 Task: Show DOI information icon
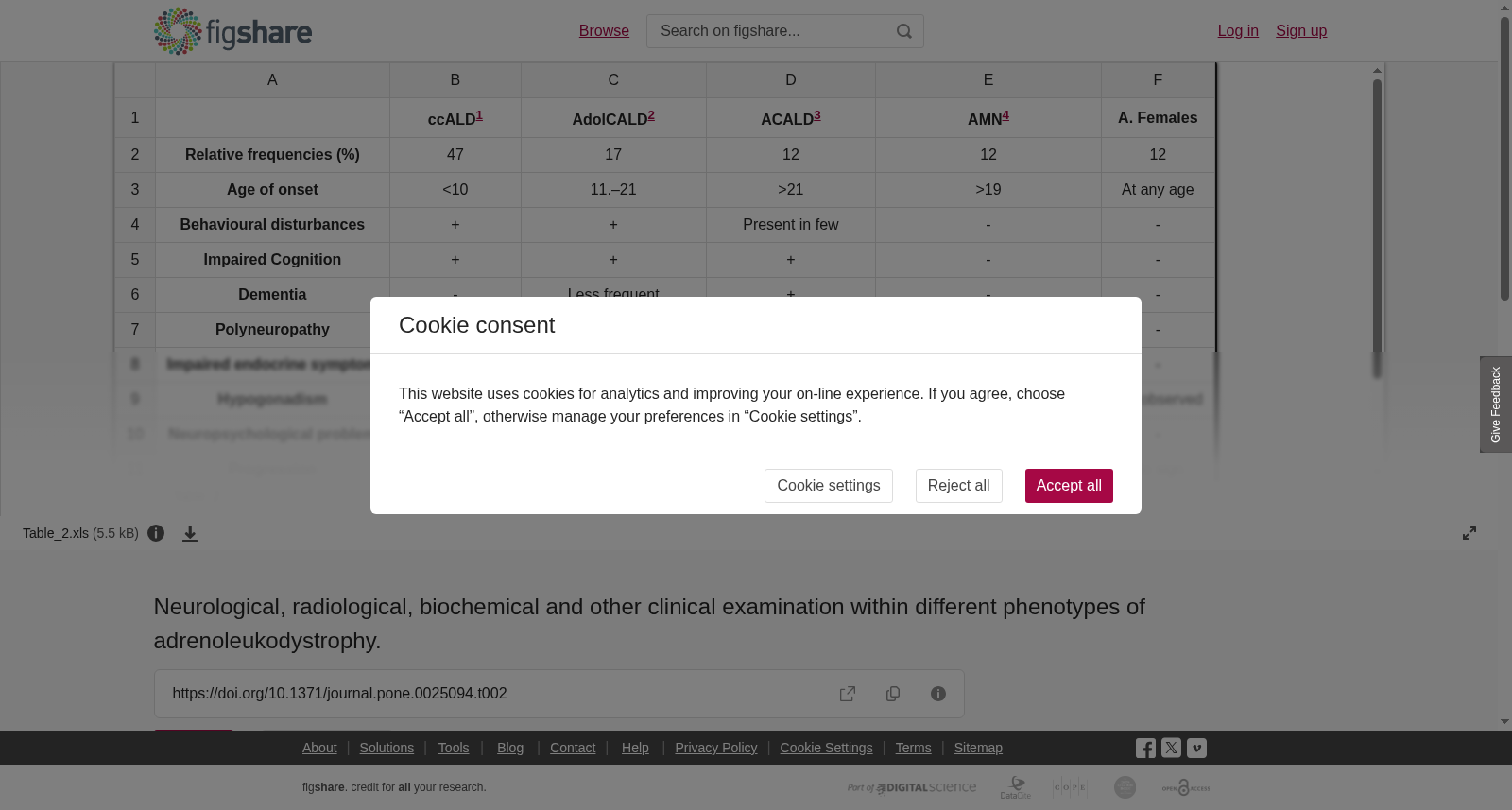938,694
